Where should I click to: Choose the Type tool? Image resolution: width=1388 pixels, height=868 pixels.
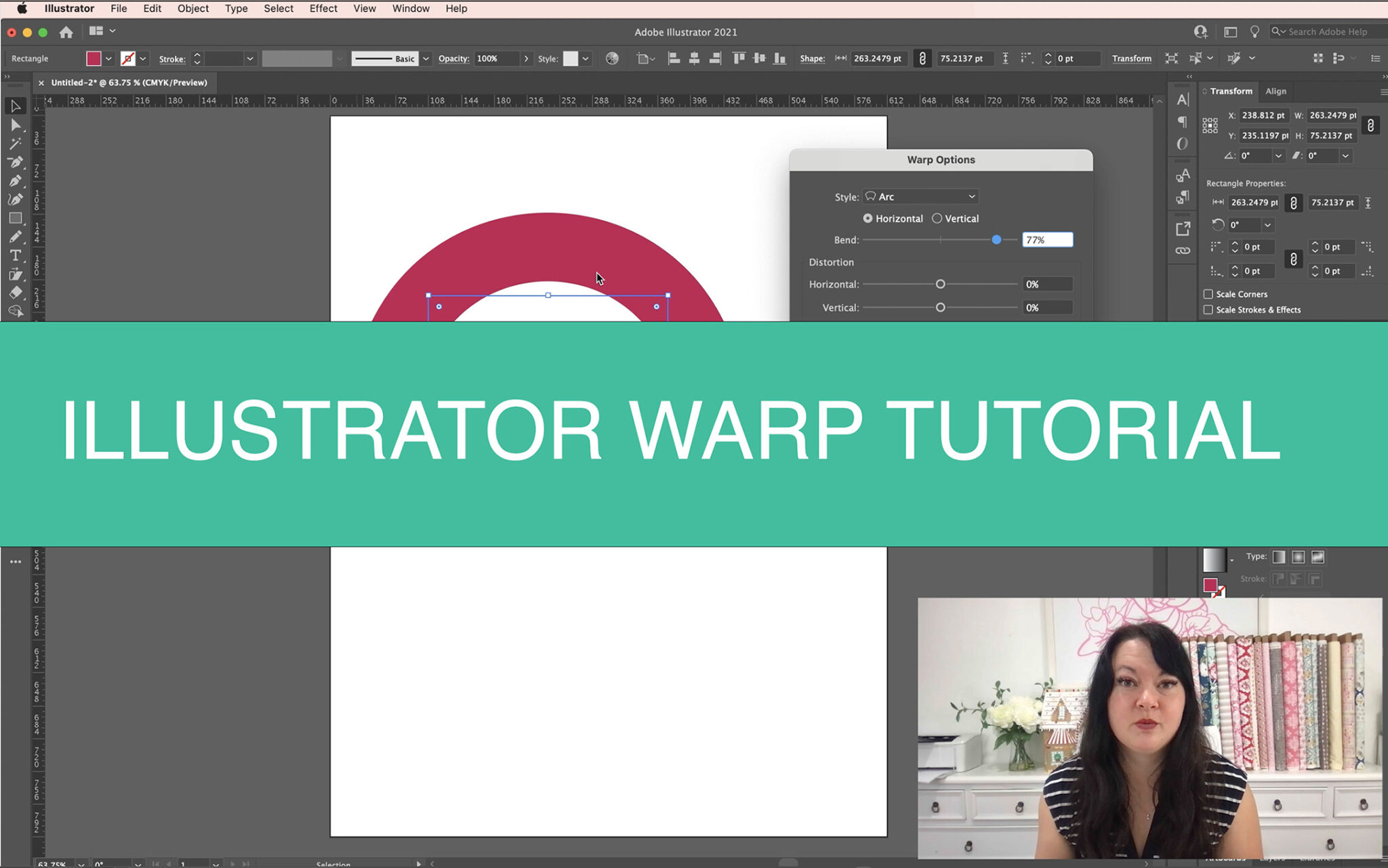(16, 253)
